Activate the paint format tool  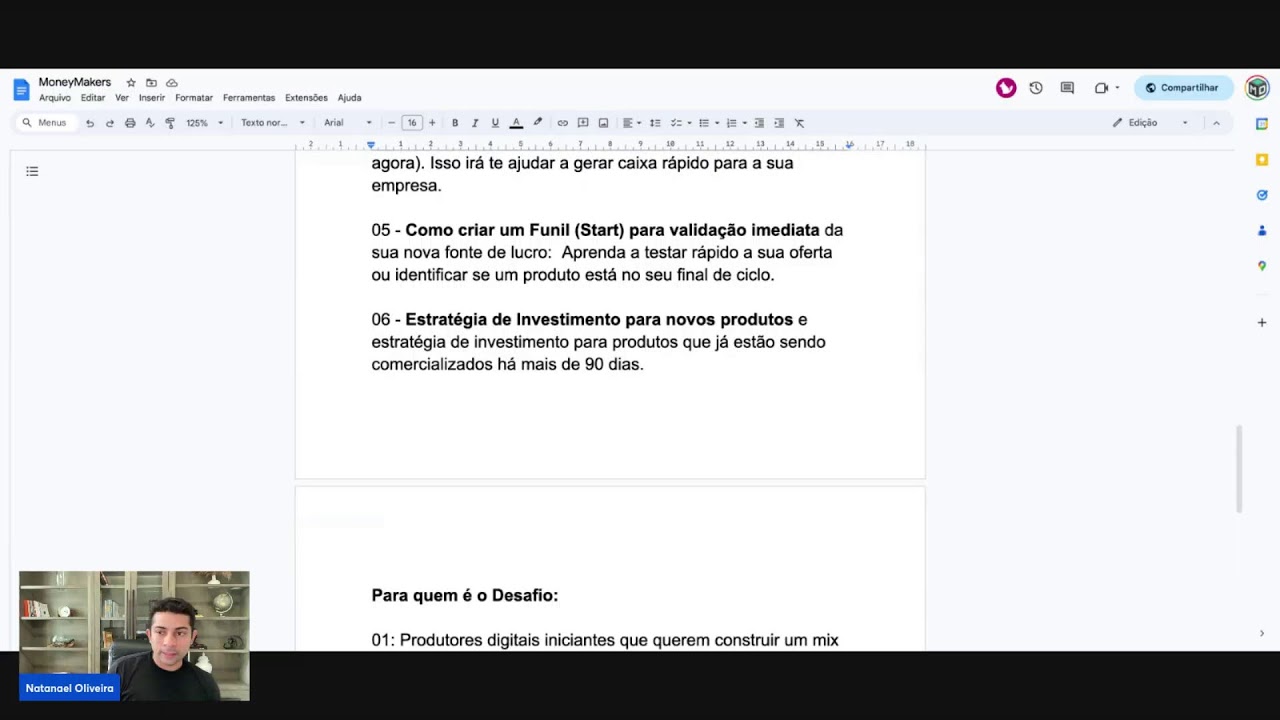tap(170, 123)
